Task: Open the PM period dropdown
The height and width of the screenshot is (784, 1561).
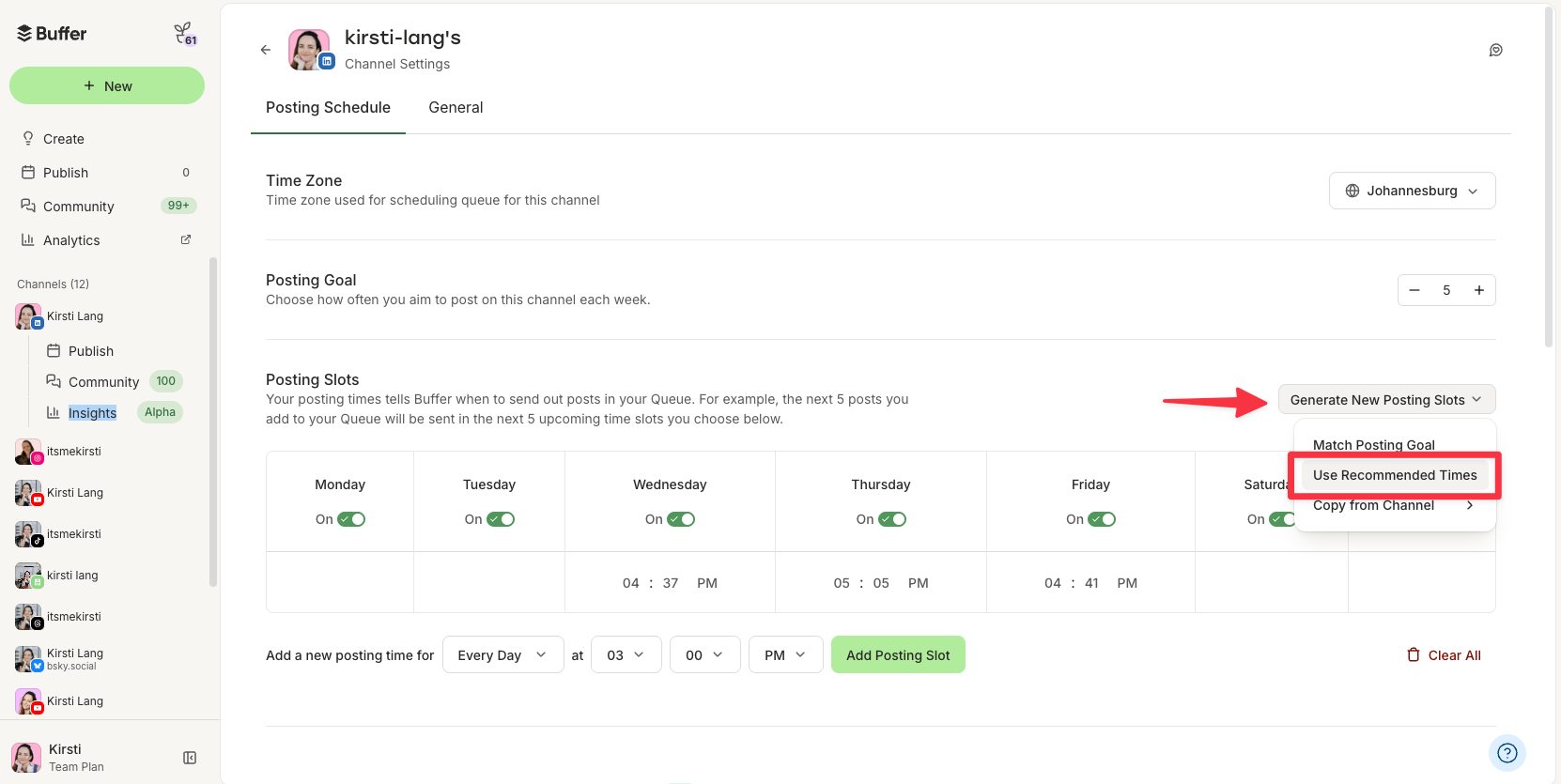Action: 786,655
